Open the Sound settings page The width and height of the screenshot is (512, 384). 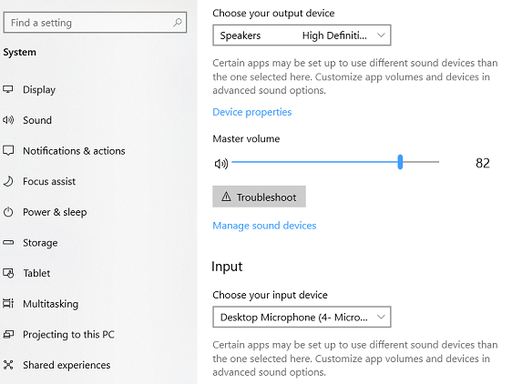37,120
